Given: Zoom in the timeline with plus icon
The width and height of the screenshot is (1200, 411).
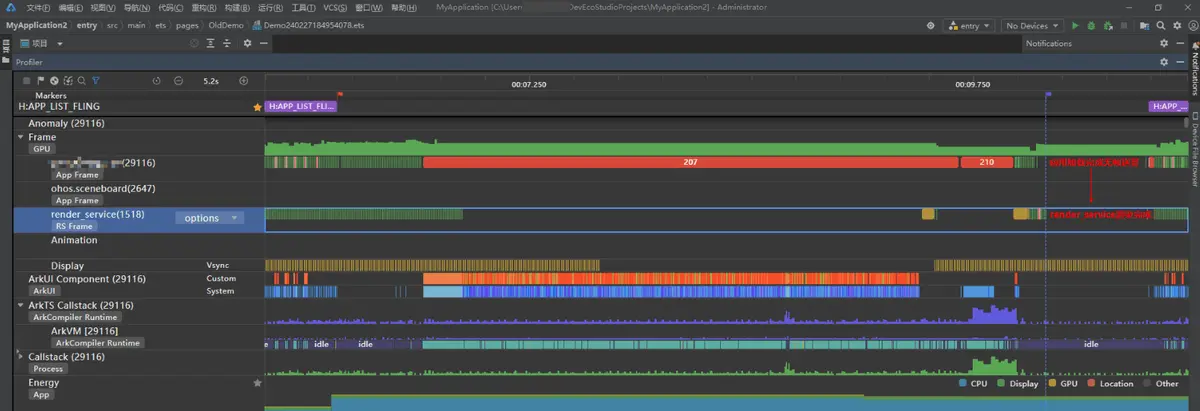Looking at the screenshot, I should click(243, 80).
